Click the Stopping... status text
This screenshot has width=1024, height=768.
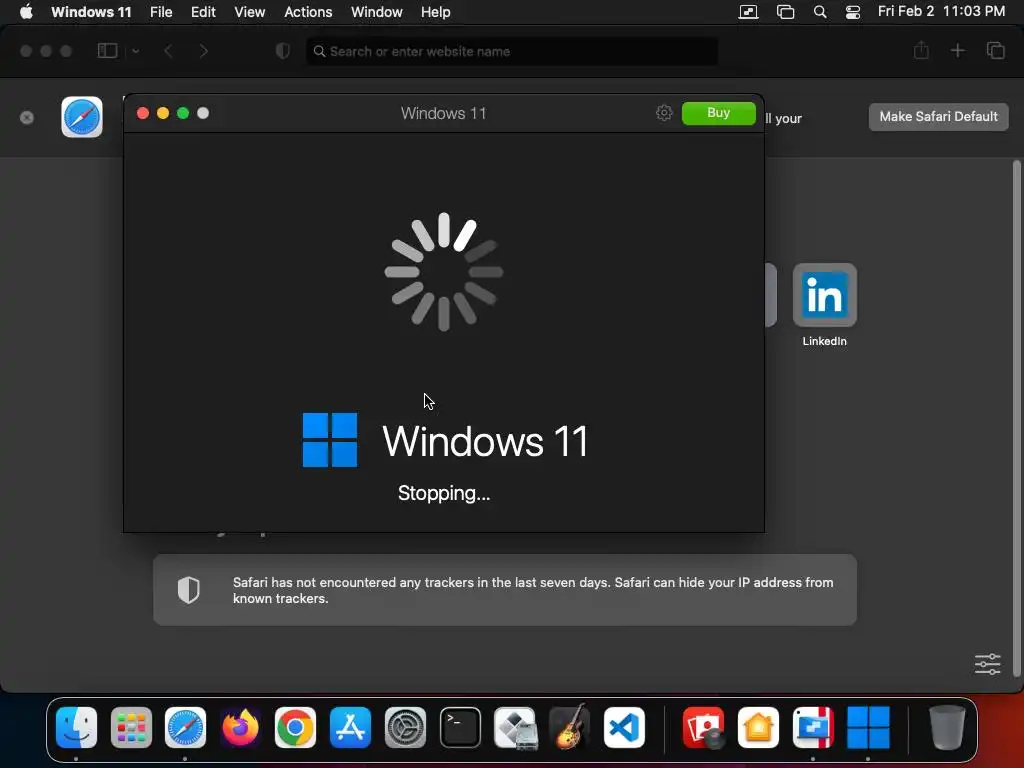point(444,493)
